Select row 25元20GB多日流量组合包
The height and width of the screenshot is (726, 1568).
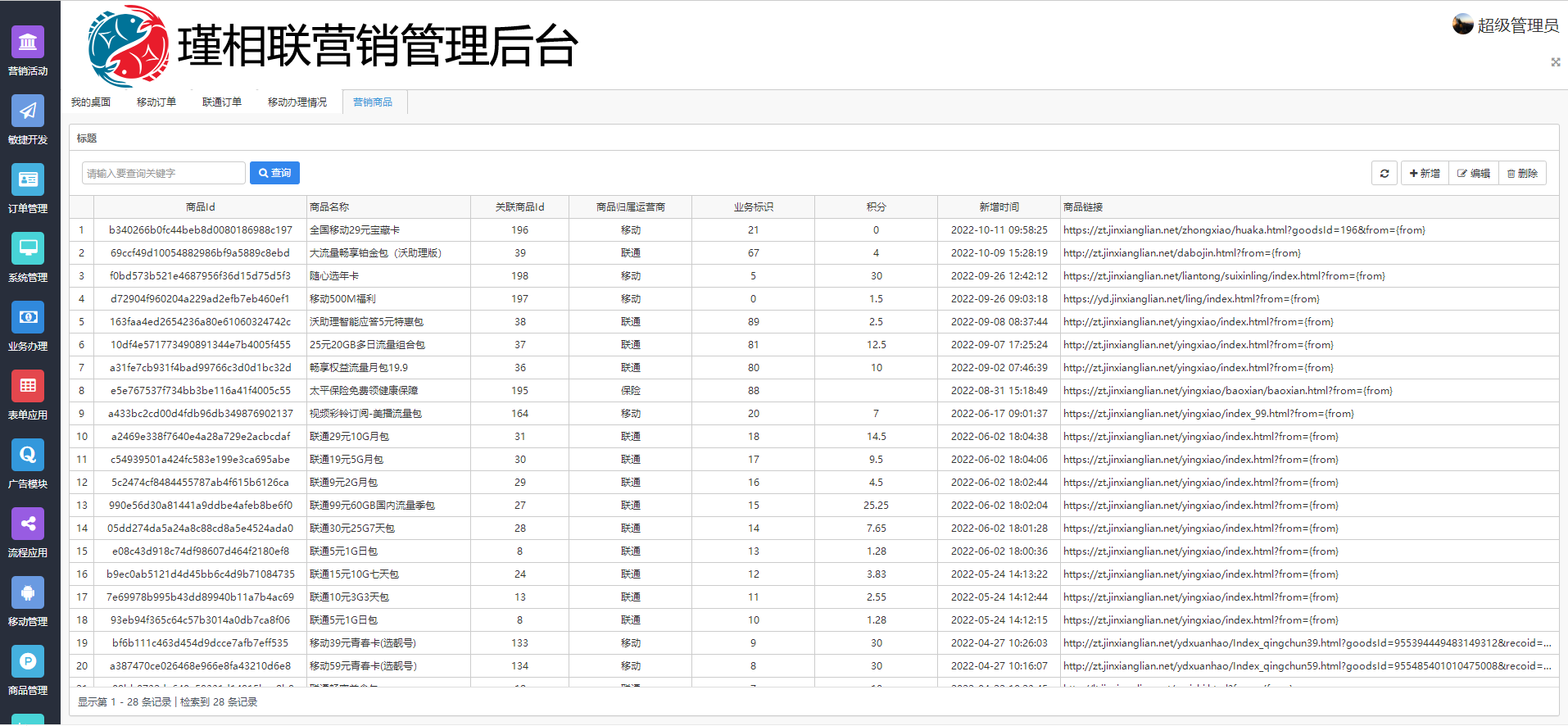pos(814,345)
